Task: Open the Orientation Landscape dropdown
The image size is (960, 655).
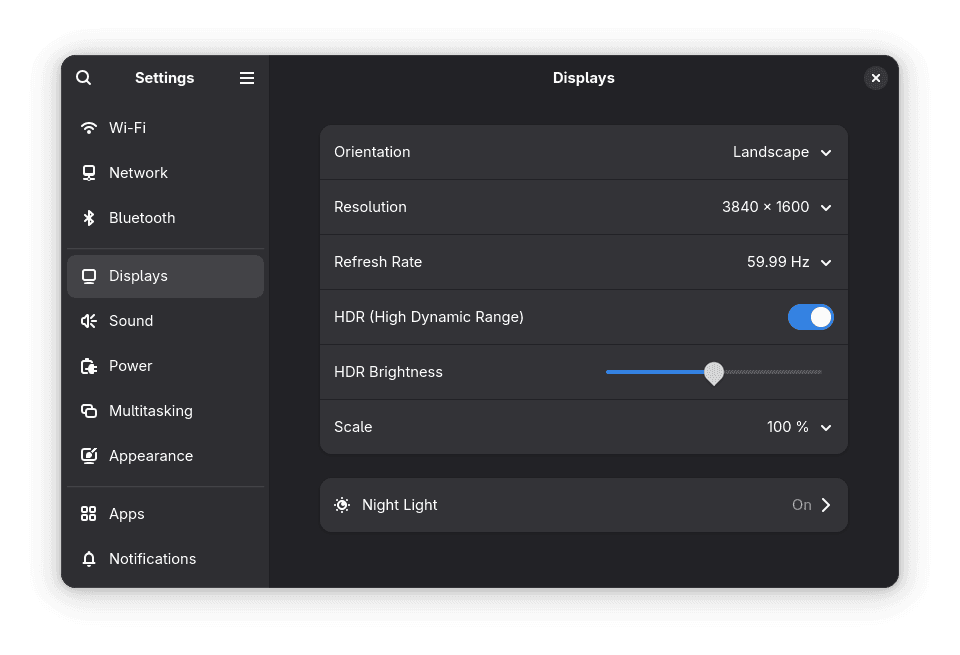Action: pos(782,152)
